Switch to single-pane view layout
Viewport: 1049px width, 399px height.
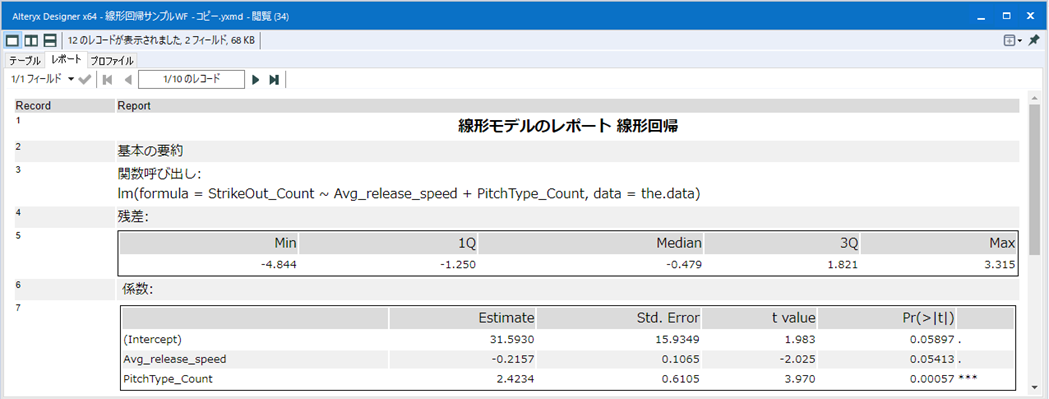click(x=13, y=40)
